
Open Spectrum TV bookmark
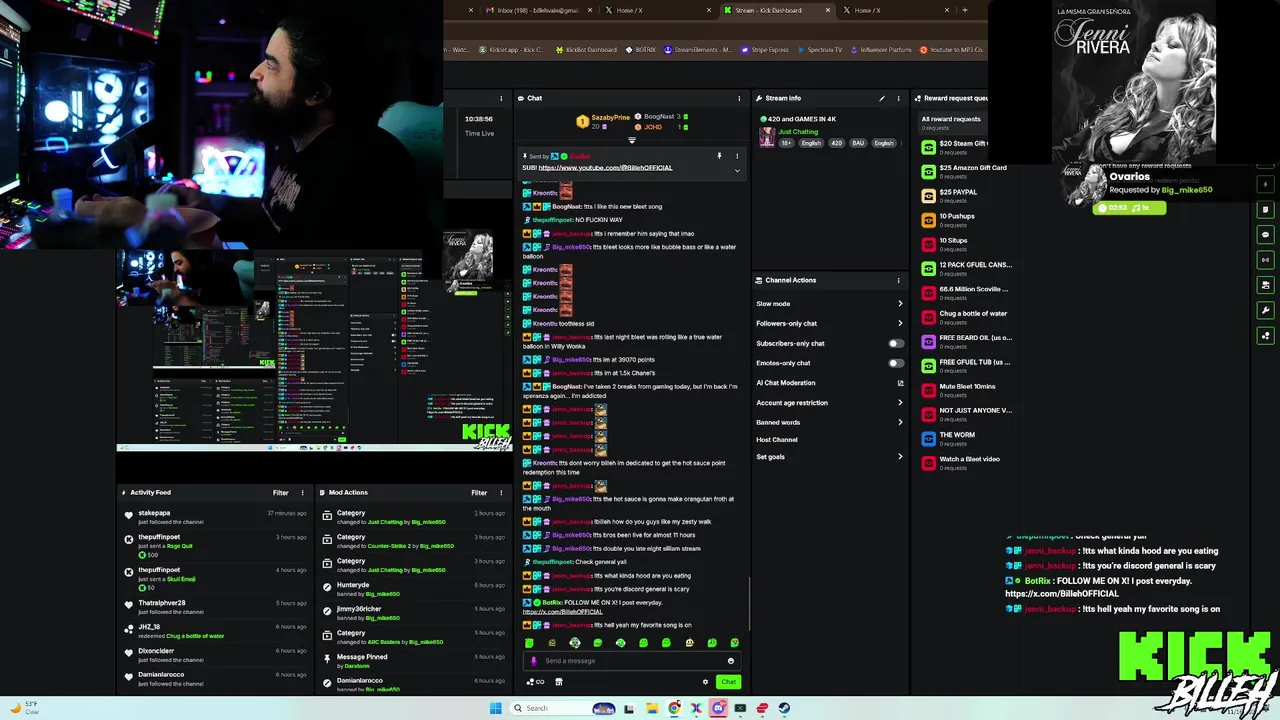[x=820, y=49]
